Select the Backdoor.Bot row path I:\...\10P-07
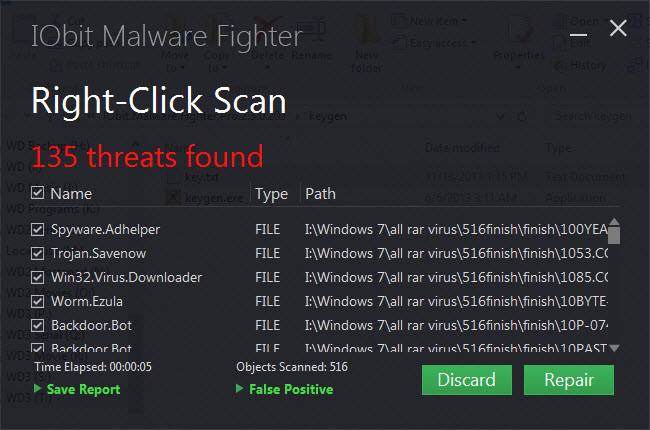The image size is (650, 430). 456,325
